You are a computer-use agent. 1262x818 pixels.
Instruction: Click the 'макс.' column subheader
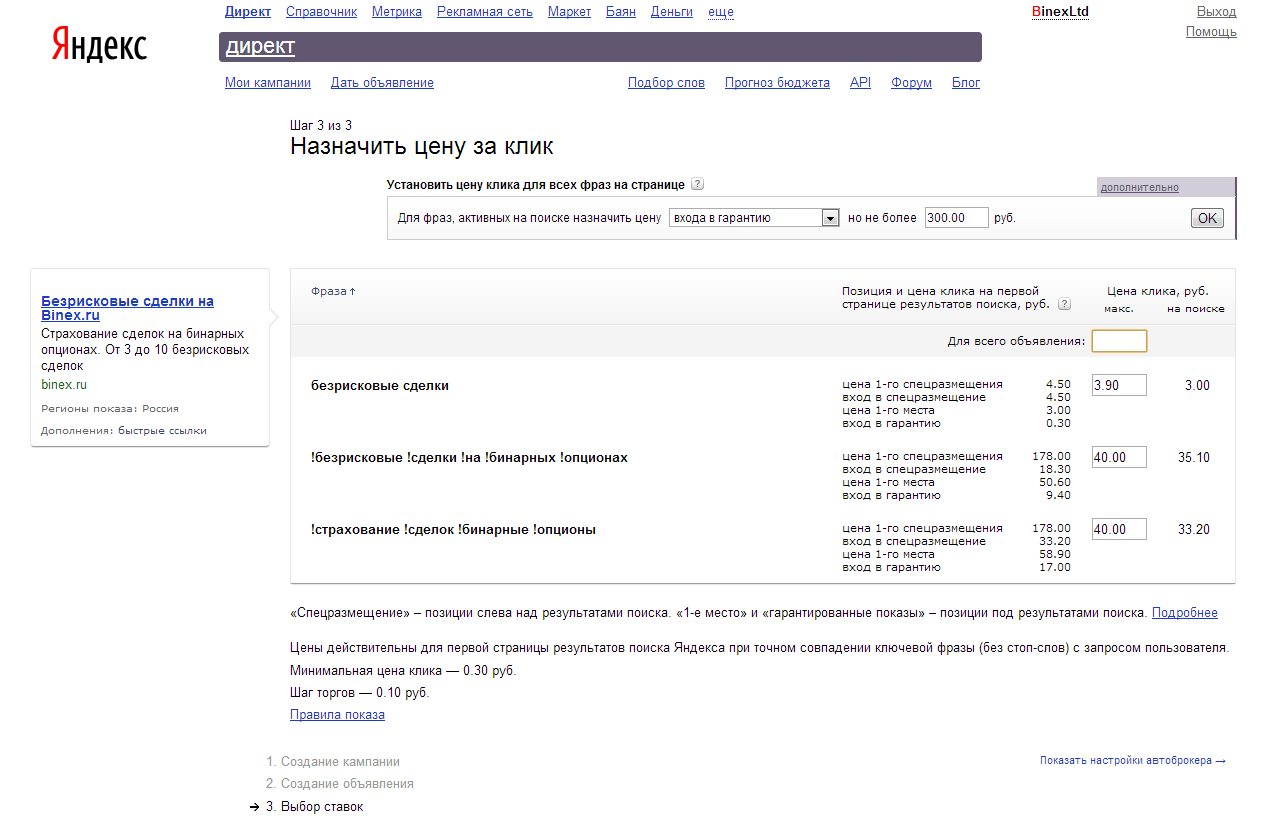coord(1119,308)
